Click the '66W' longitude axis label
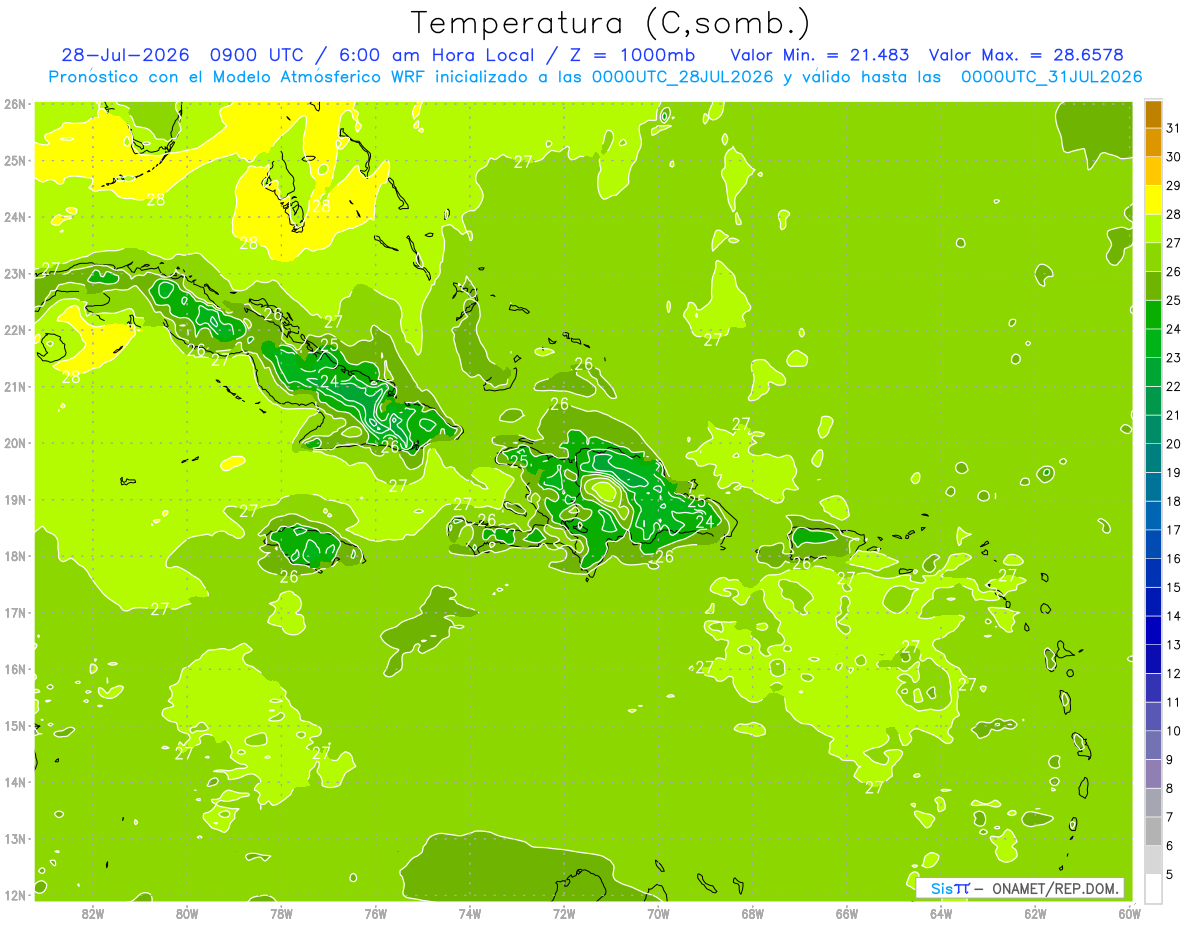1200x927 pixels. tap(847, 913)
